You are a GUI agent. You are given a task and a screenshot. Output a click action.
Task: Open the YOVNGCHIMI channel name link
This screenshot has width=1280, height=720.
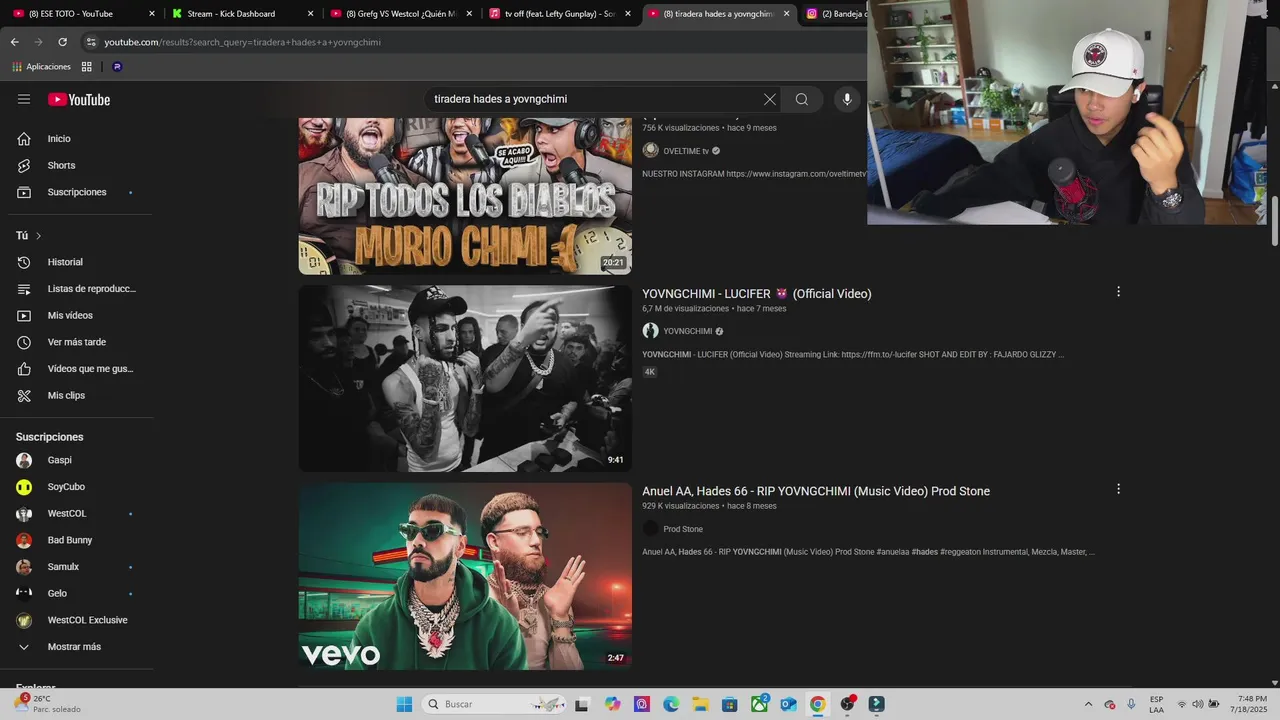point(688,331)
